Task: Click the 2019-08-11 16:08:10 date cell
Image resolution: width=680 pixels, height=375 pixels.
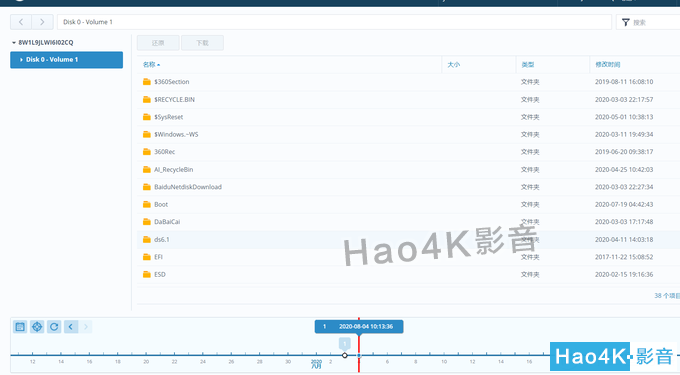Action: pyautogui.click(x=624, y=82)
